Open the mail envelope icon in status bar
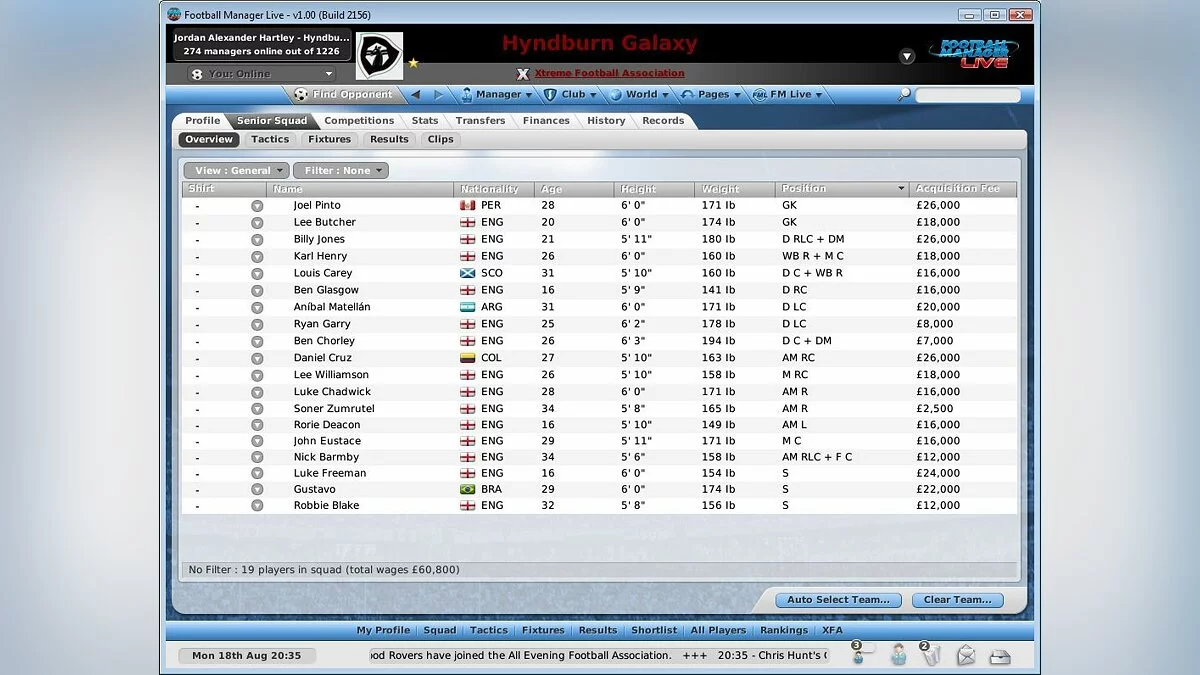The image size is (1200, 675). click(x=966, y=656)
